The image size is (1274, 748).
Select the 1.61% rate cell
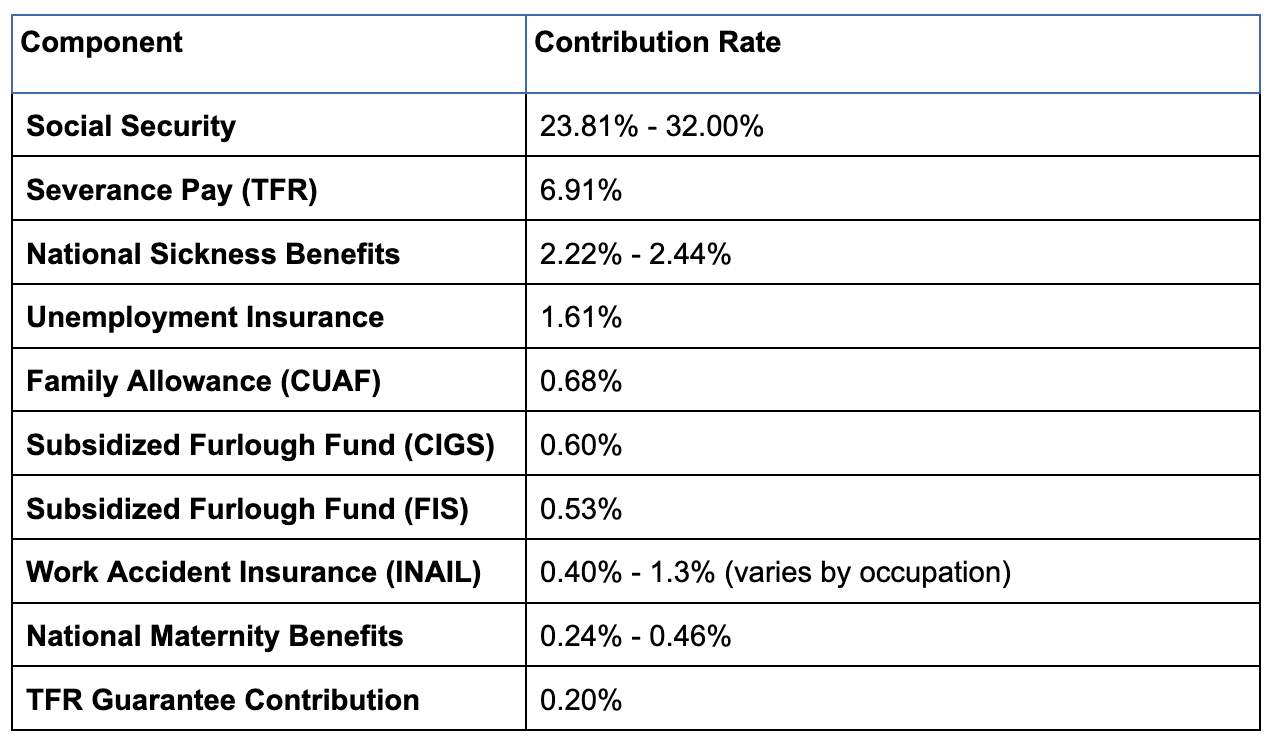581,318
